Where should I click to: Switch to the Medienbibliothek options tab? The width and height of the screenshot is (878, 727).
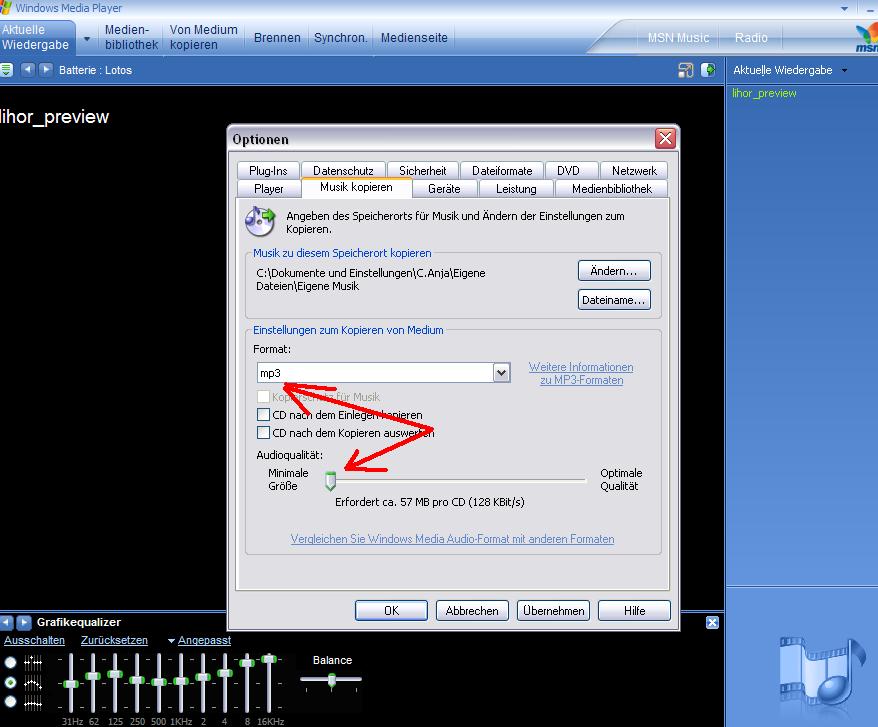[x=612, y=189]
